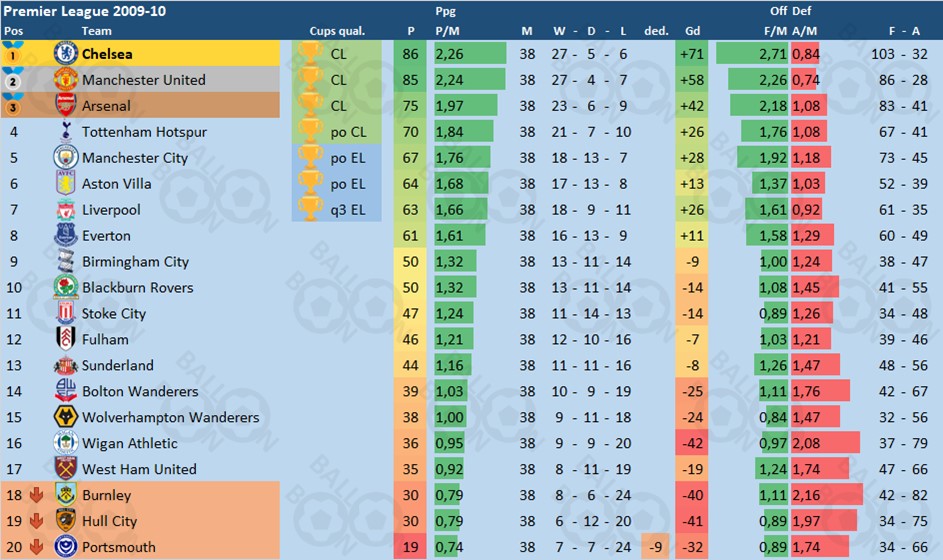
Task: Click the trophy icon beside q3 EL
Action: pyautogui.click(x=310, y=209)
